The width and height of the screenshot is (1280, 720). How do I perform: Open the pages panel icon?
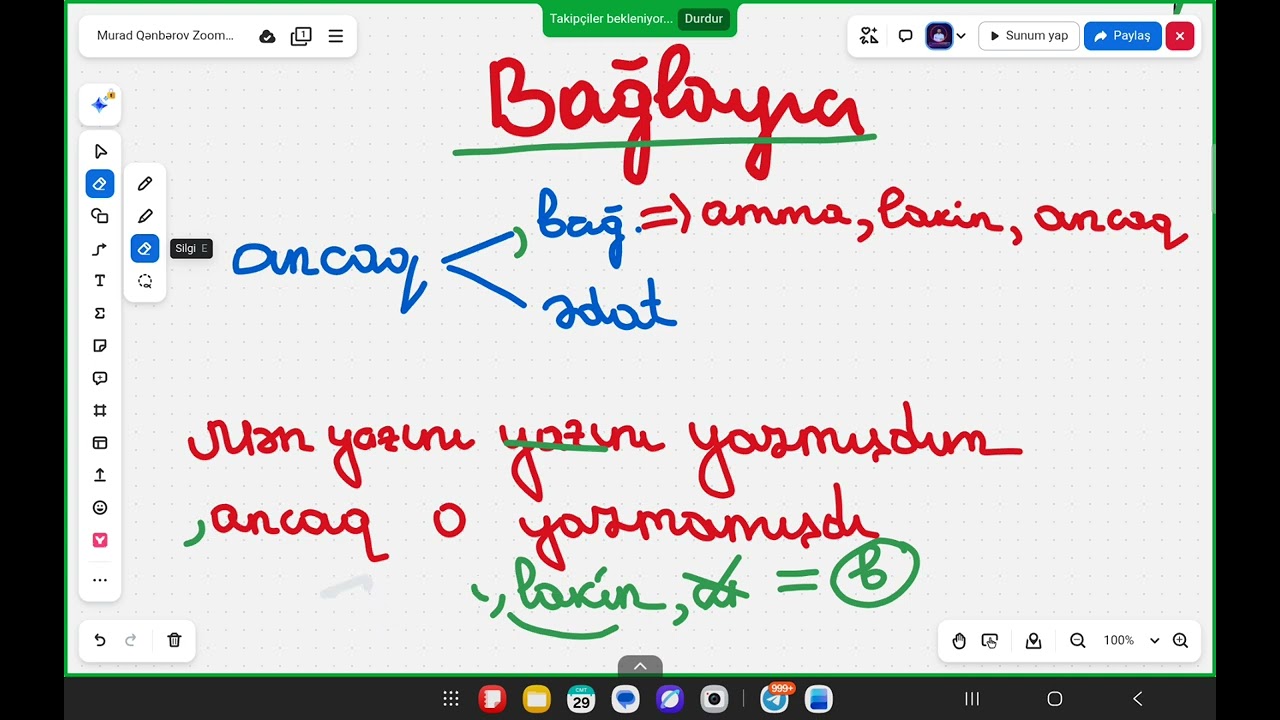[x=301, y=36]
